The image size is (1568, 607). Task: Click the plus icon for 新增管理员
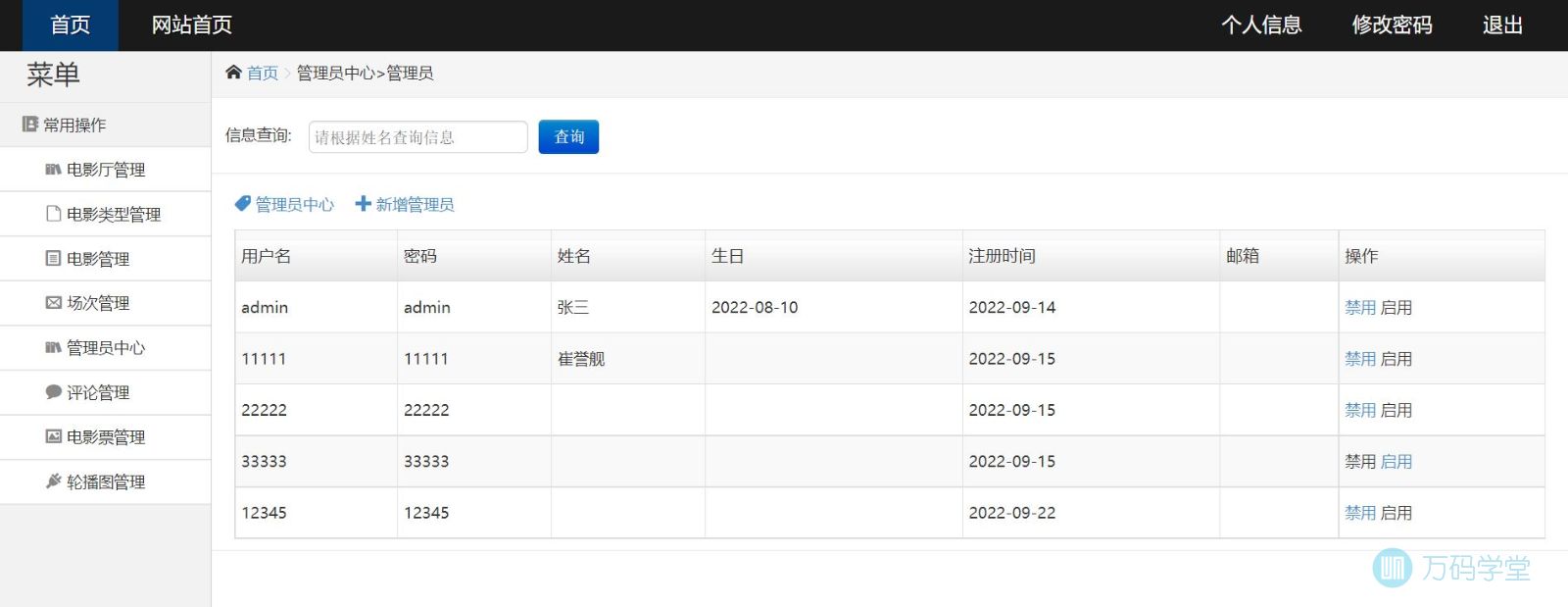click(363, 204)
